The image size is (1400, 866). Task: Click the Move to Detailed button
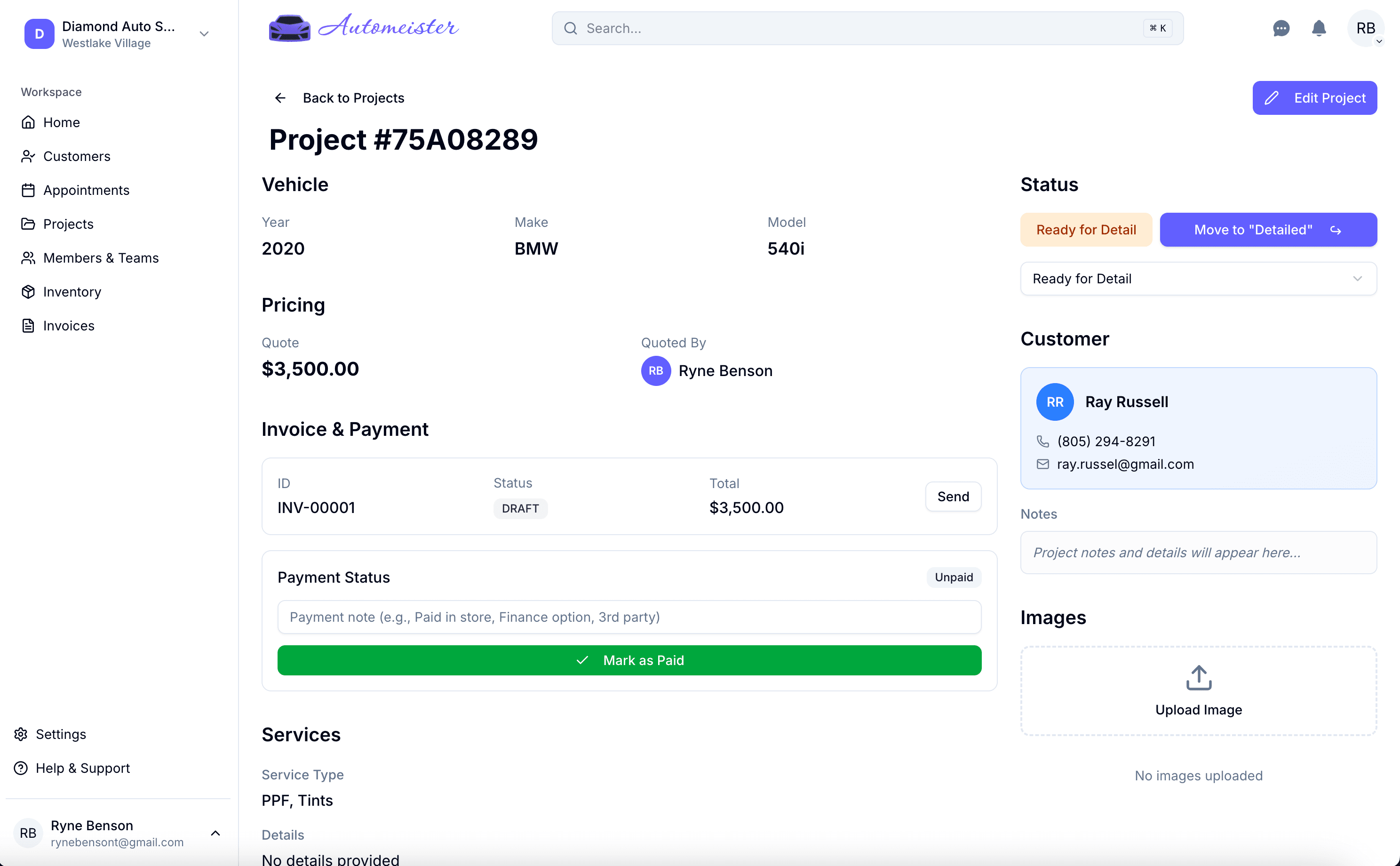pos(1267,230)
